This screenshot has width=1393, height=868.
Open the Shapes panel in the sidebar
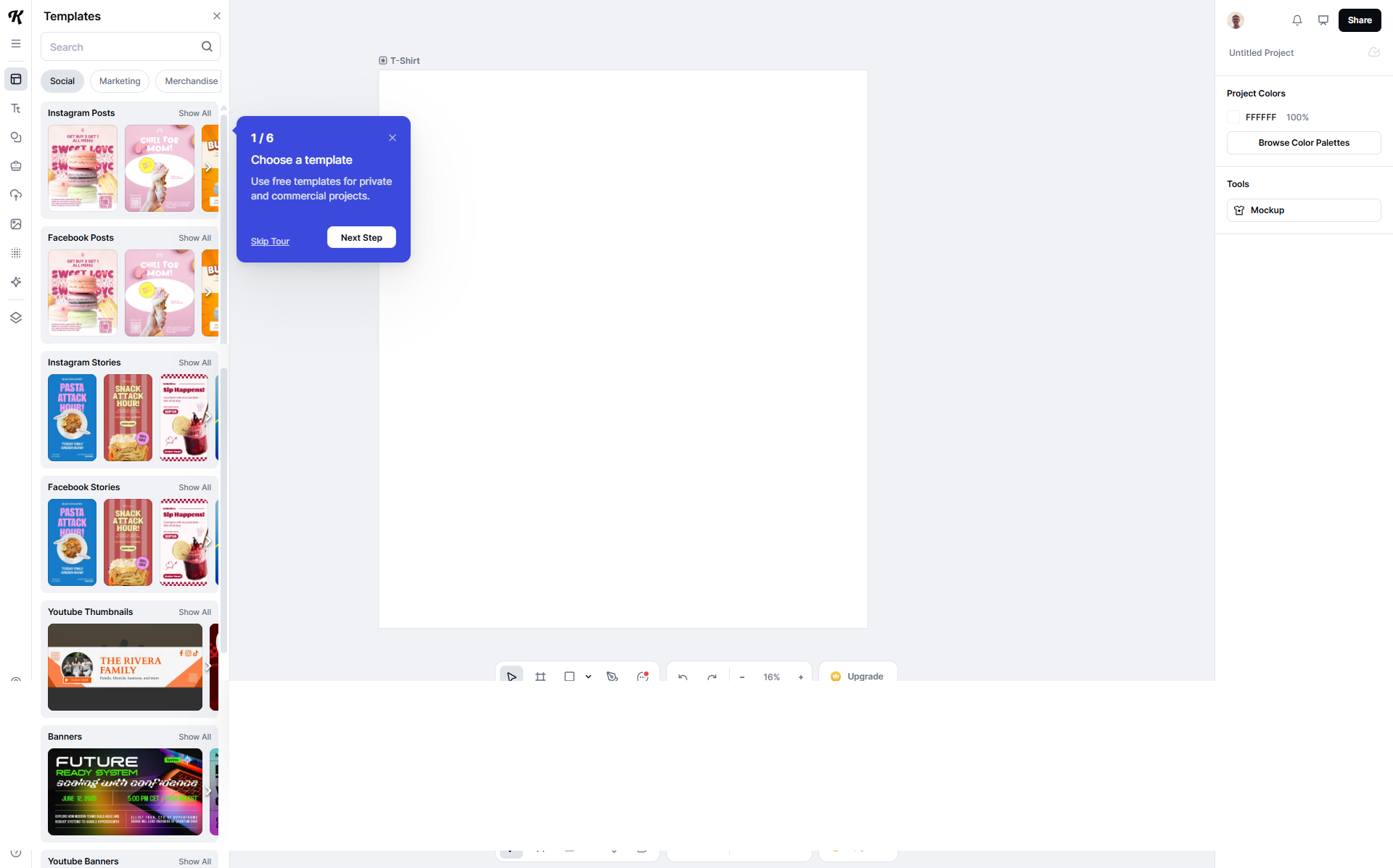(x=16, y=137)
